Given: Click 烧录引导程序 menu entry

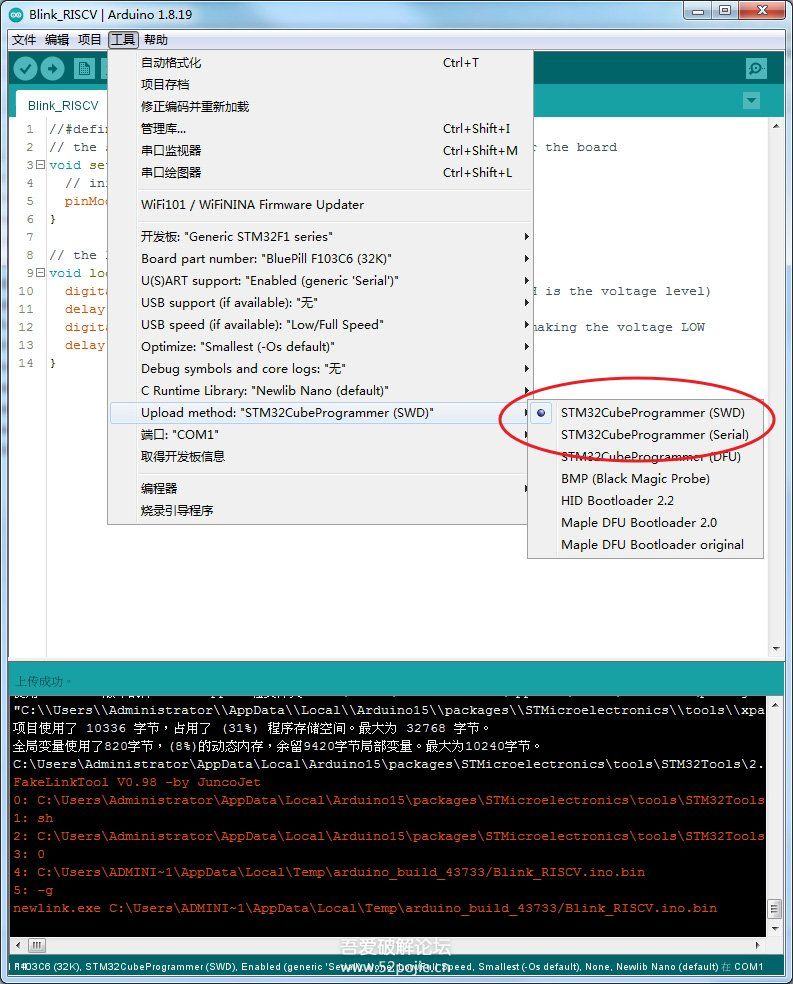Looking at the screenshot, I should pyautogui.click(x=320, y=510).
